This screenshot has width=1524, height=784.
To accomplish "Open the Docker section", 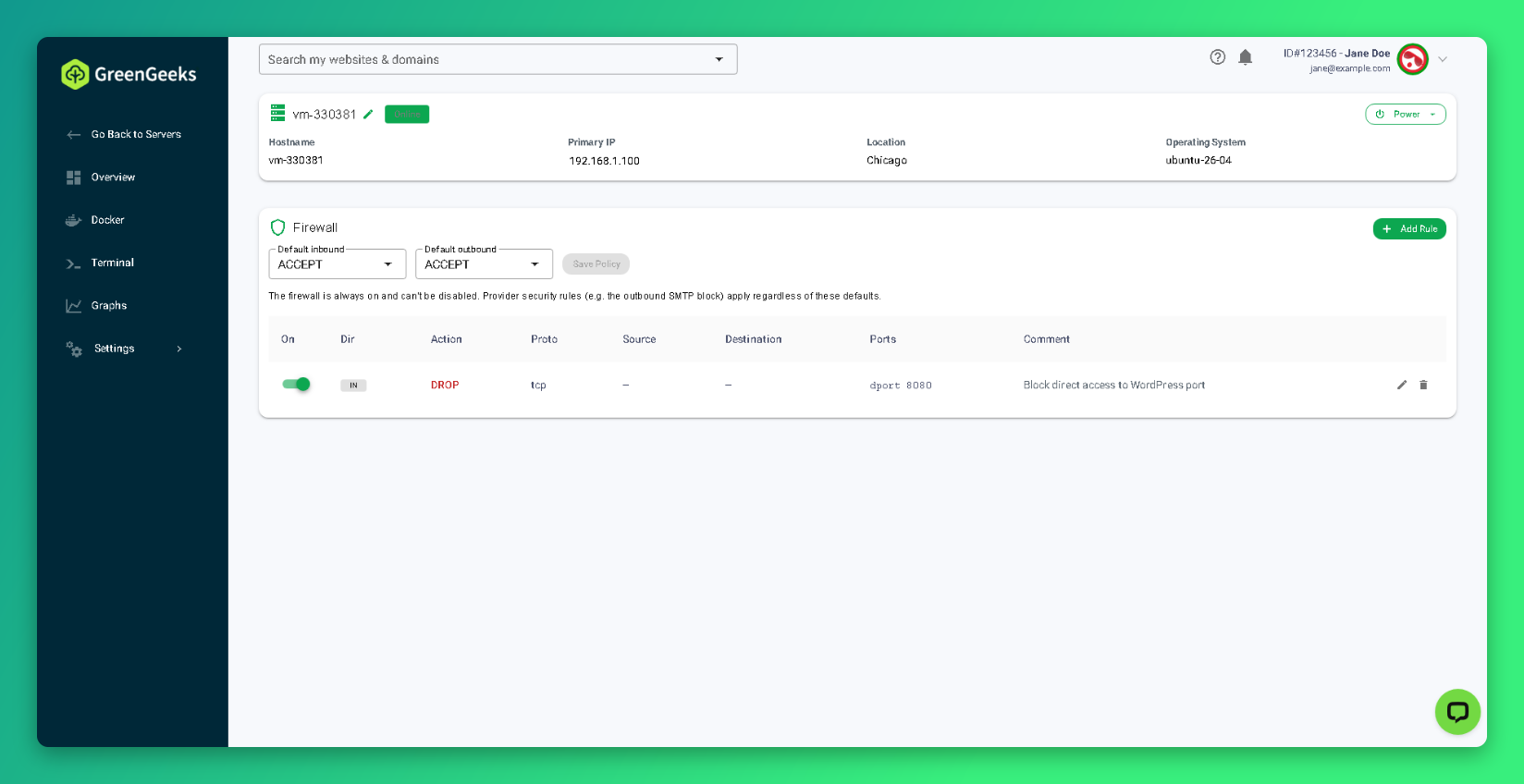I will pyautogui.click(x=107, y=220).
